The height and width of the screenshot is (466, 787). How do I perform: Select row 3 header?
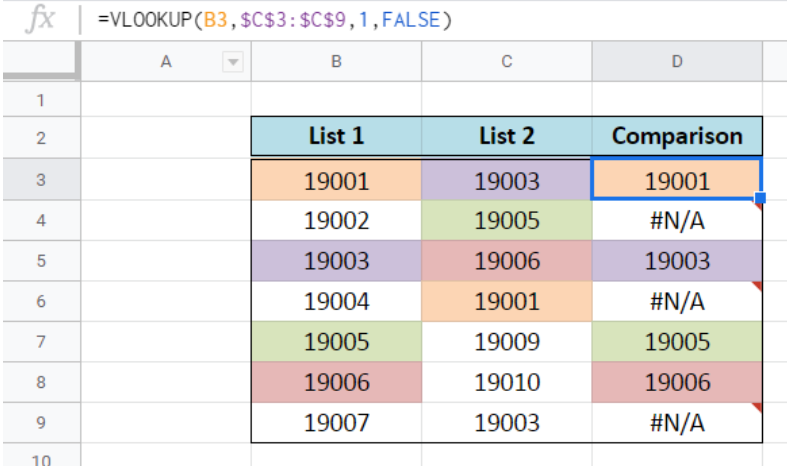41,179
